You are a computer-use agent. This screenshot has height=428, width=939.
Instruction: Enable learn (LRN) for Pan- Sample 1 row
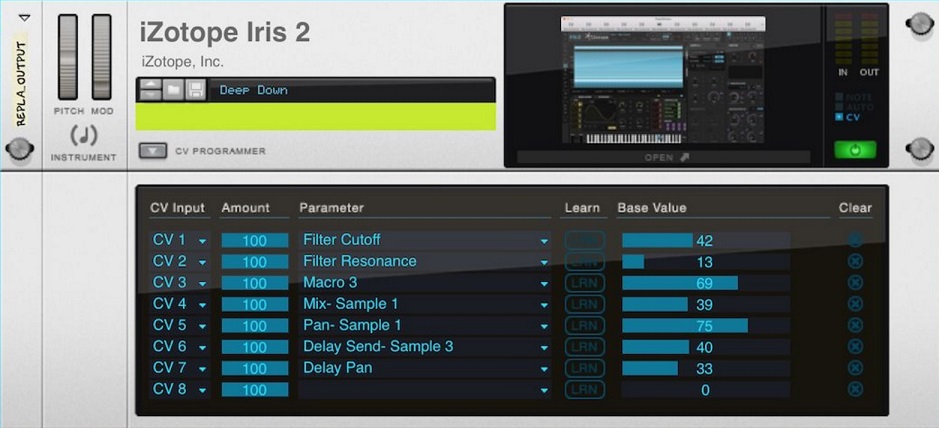click(x=584, y=325)
